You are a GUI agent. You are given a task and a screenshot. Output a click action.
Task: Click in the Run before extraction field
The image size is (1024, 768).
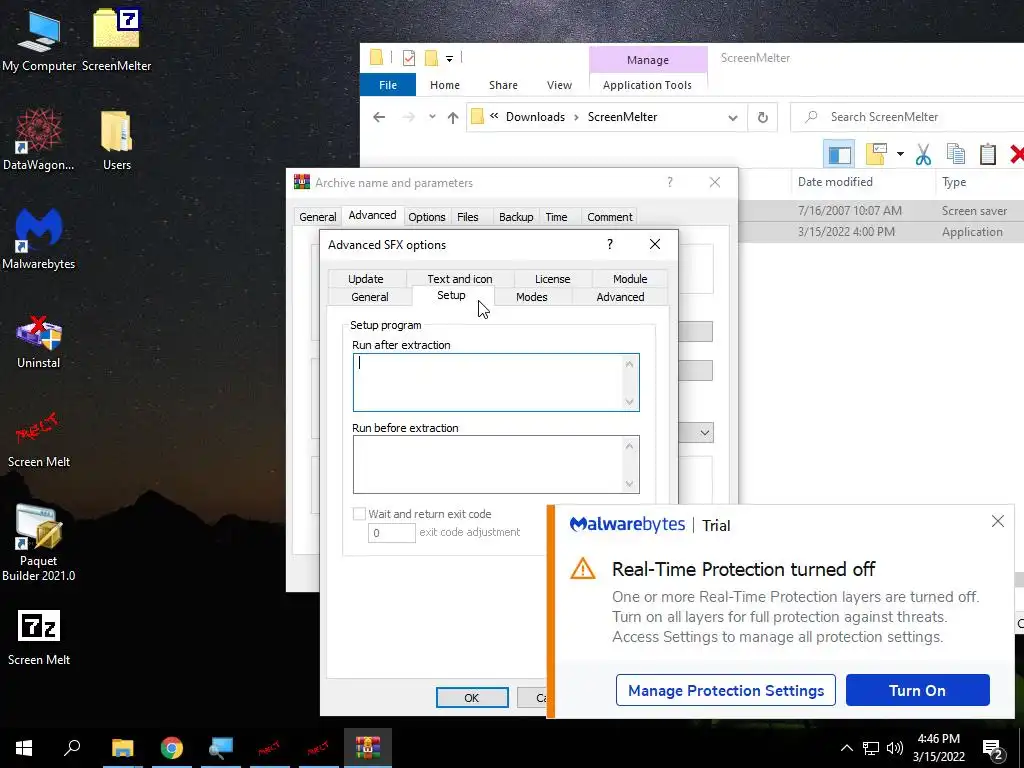[496, 464]
